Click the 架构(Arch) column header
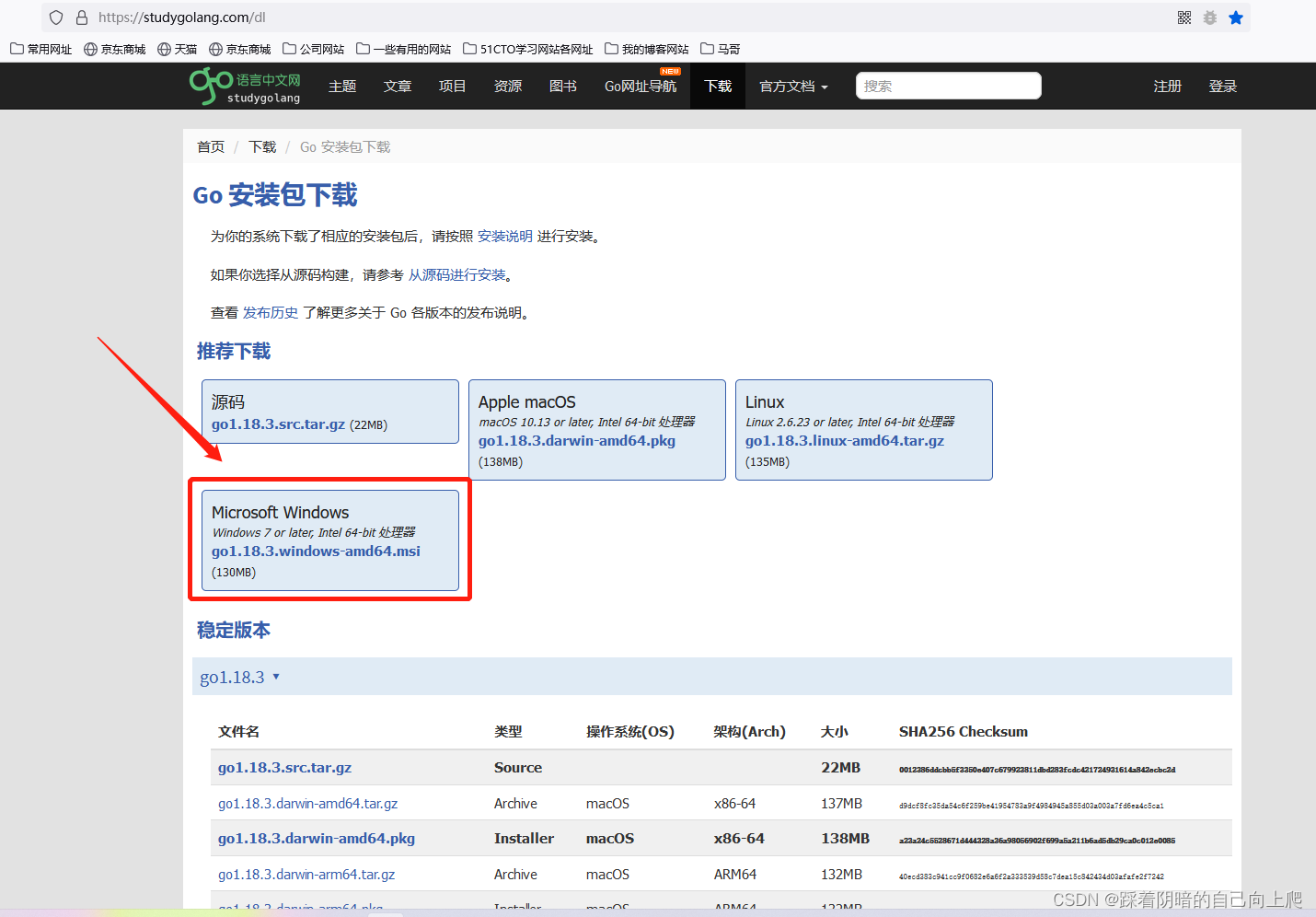The height and width of the screenshot is (917, 1316). 750,732
